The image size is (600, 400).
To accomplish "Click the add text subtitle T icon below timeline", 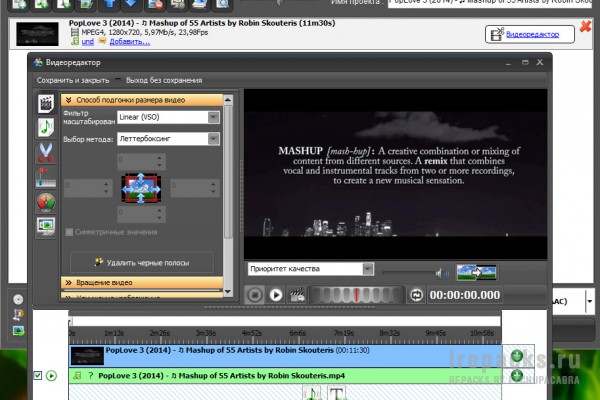I will click(336, 393).
